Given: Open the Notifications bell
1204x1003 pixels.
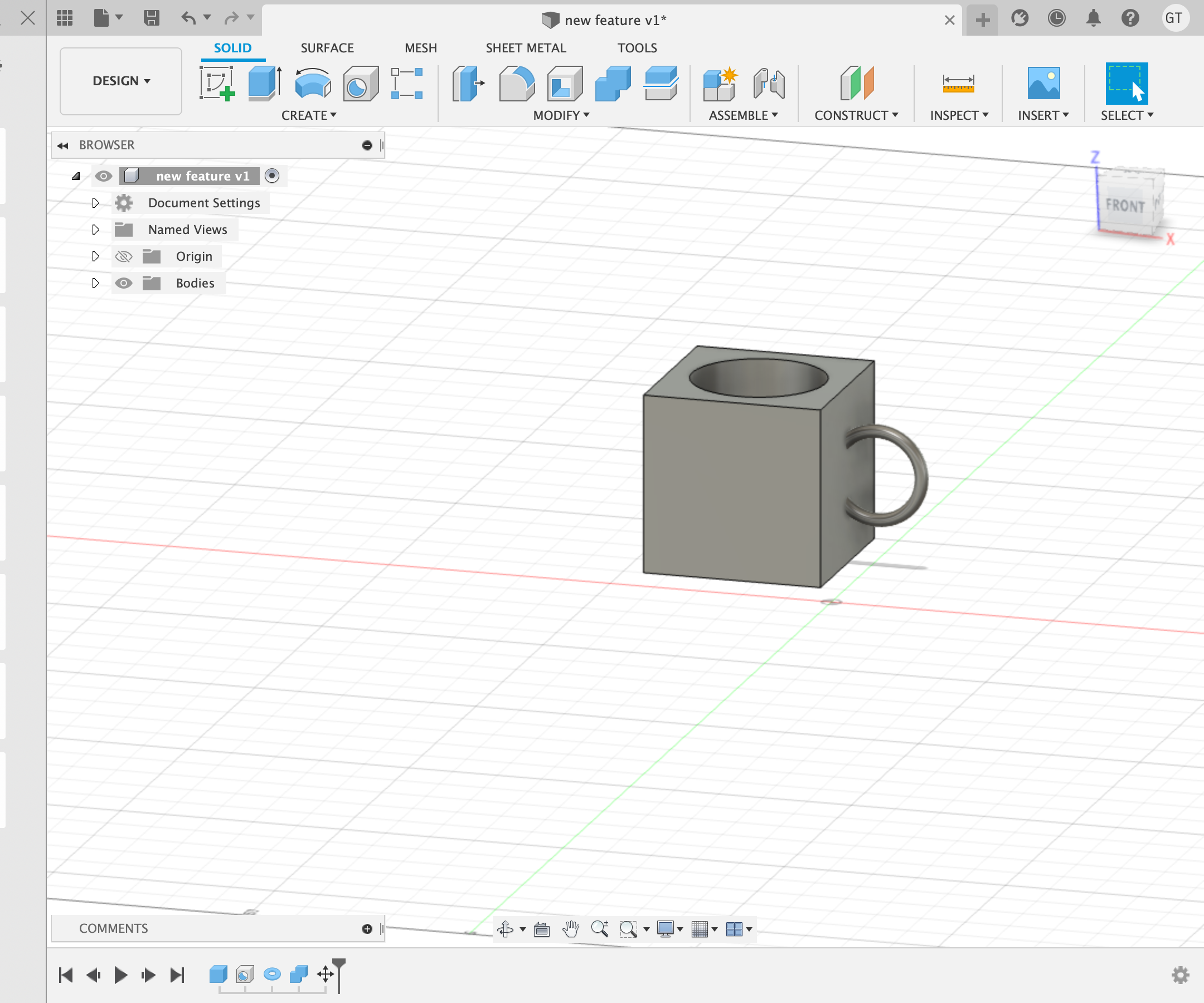Looking at the screenshot, I should click(x=1093, y=18).
